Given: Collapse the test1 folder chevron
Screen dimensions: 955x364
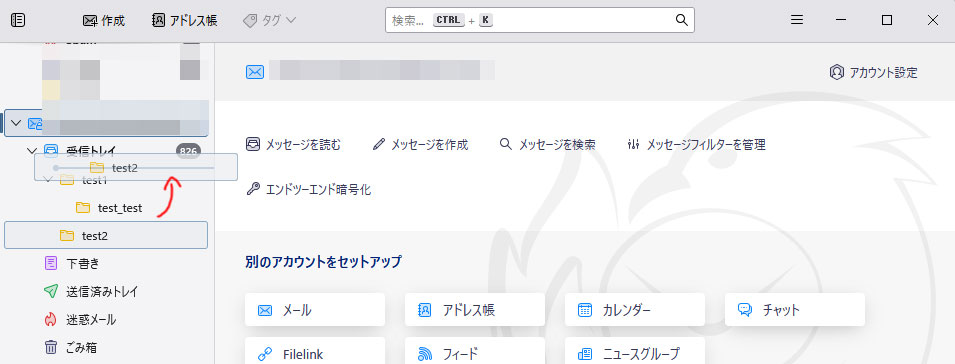Looking at the screenshot, I should click(48, 179).
